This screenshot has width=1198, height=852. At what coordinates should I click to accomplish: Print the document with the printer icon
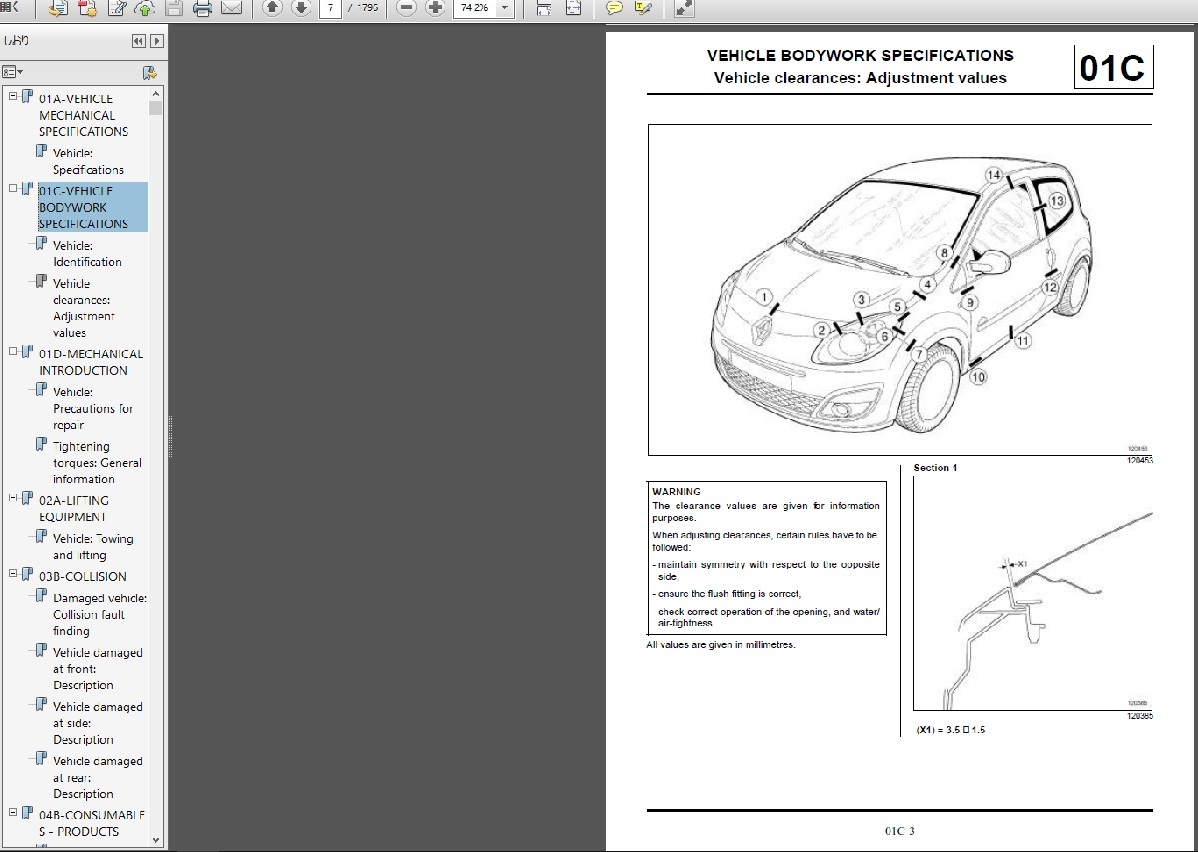tap(202, 8)
